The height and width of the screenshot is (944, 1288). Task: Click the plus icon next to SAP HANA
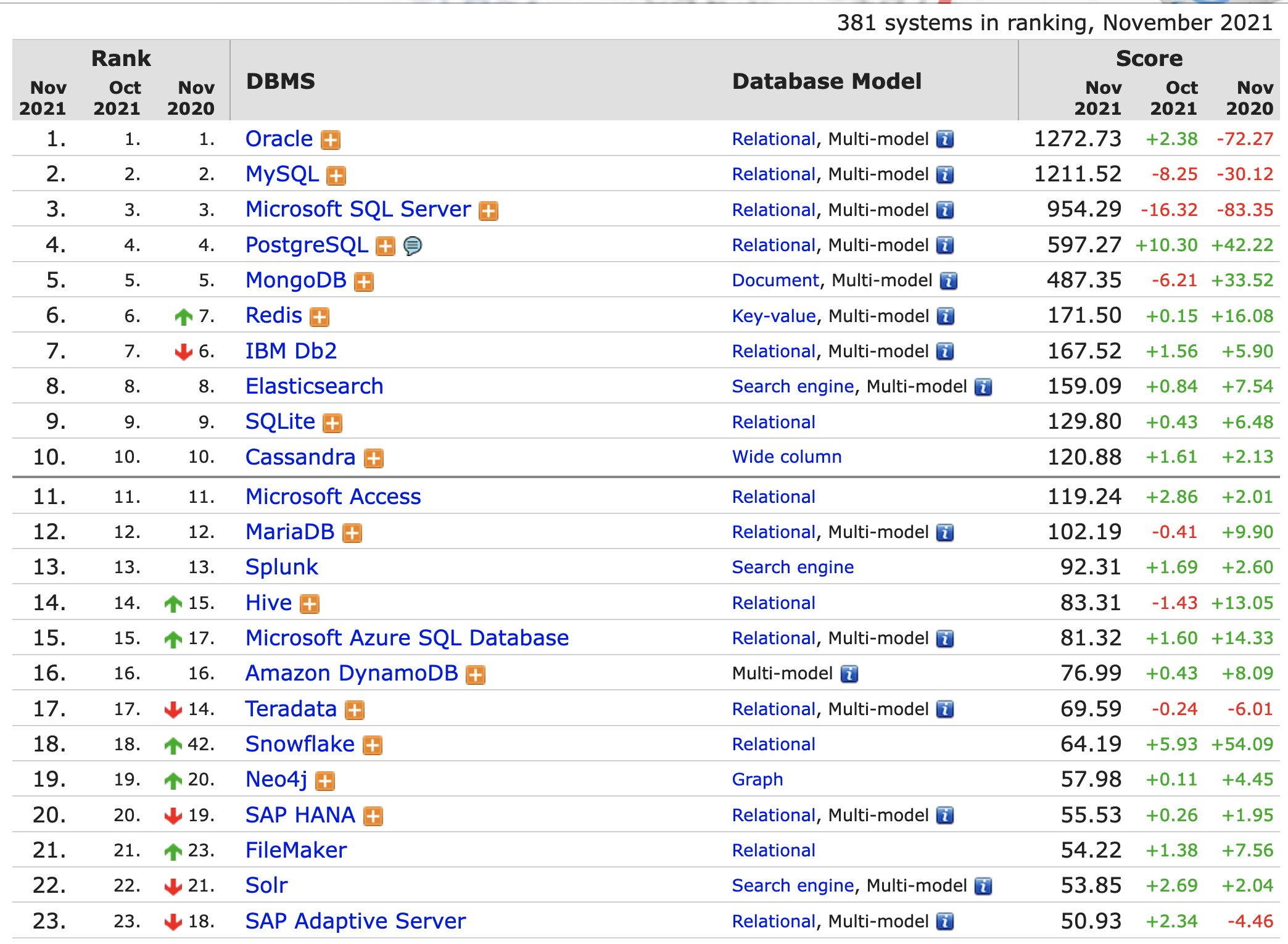coord(373,816)
